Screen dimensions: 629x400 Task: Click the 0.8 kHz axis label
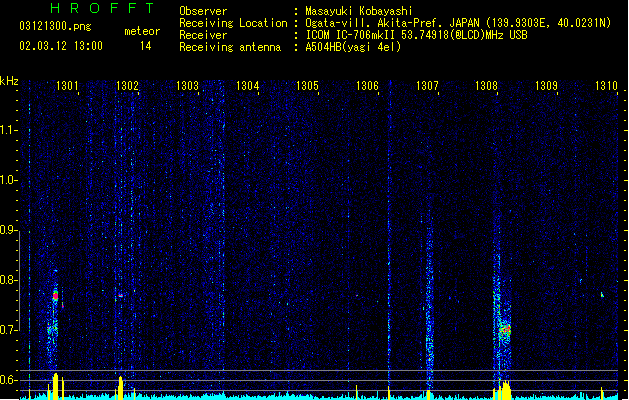[x=8, y=280]
